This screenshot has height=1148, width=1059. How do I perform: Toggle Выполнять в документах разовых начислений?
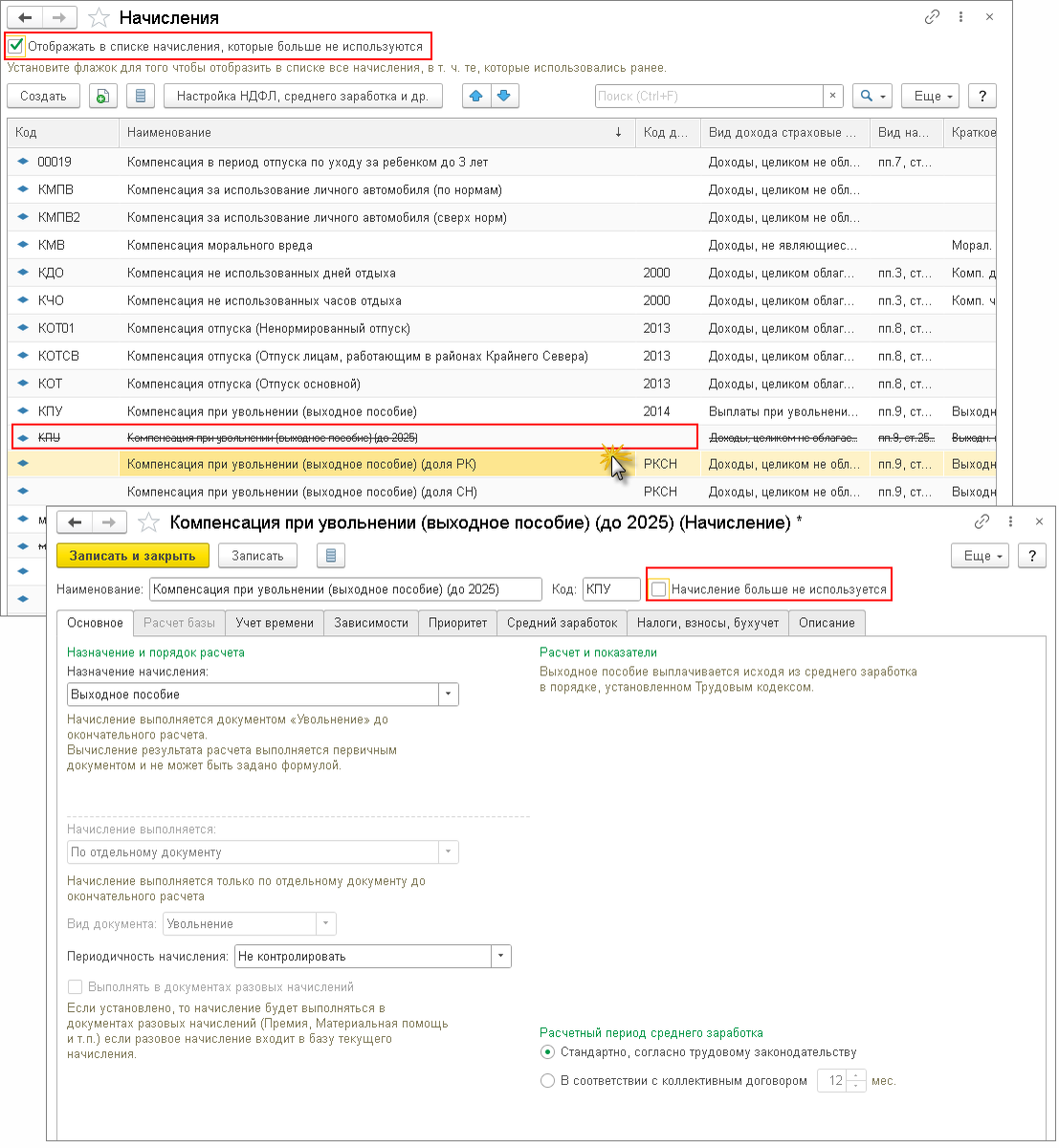point(75,986)
